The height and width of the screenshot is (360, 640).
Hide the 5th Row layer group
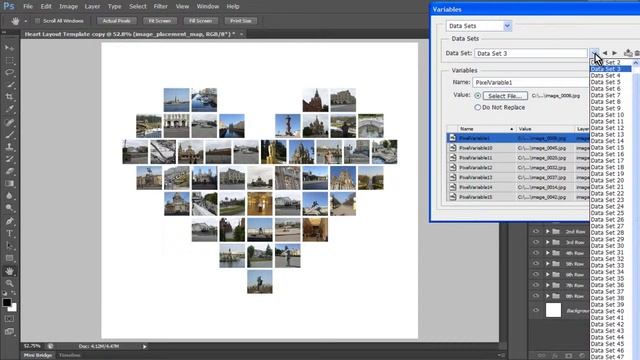pos(536,264)
